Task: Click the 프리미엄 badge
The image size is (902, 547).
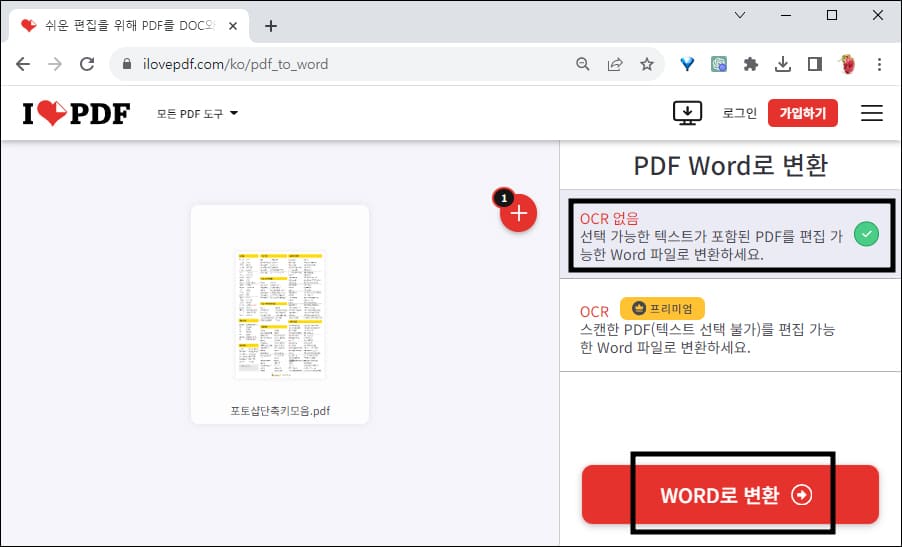Action: [x=662, y=309]
